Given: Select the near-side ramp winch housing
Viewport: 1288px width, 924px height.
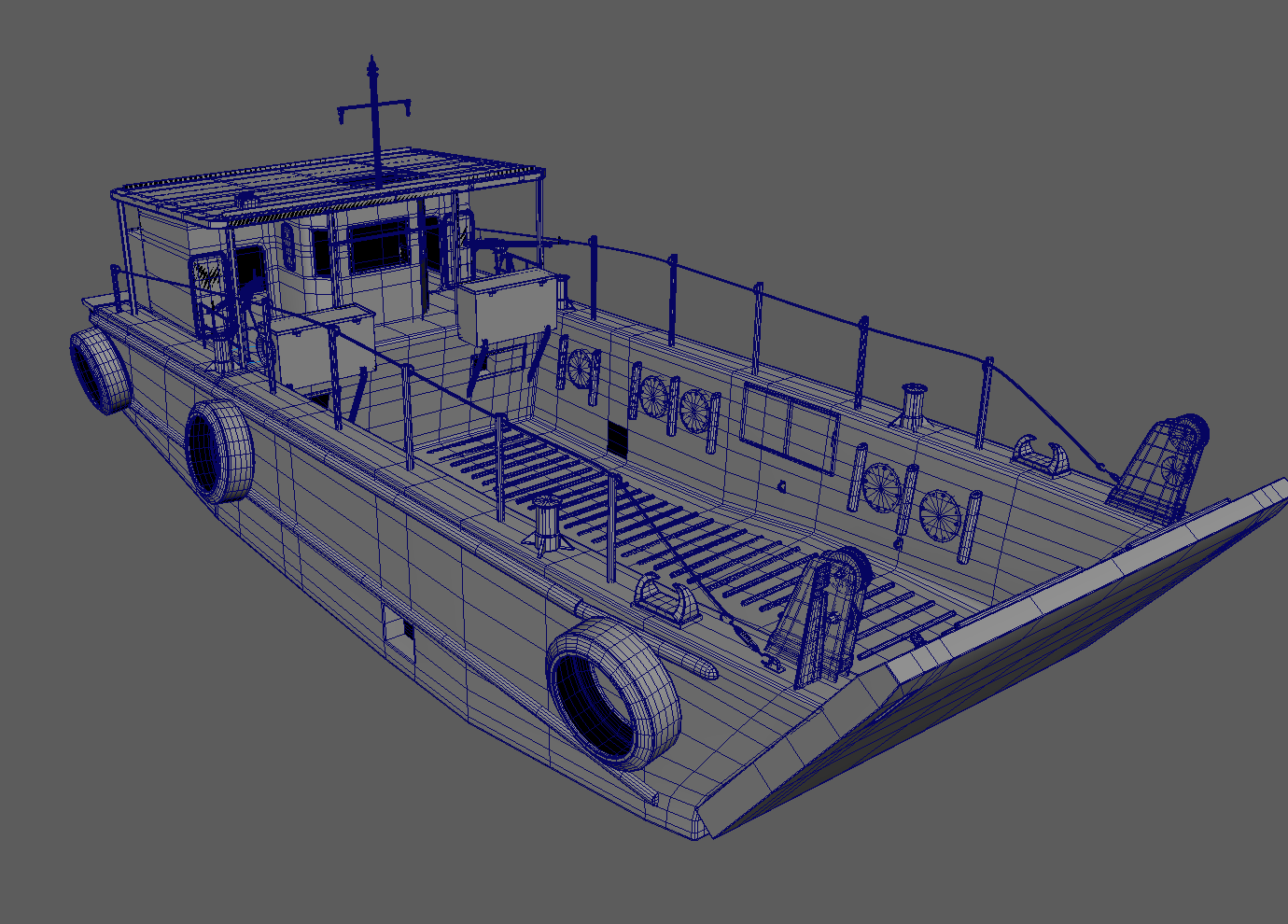Looking at the screenshot, I should [823, 616].
